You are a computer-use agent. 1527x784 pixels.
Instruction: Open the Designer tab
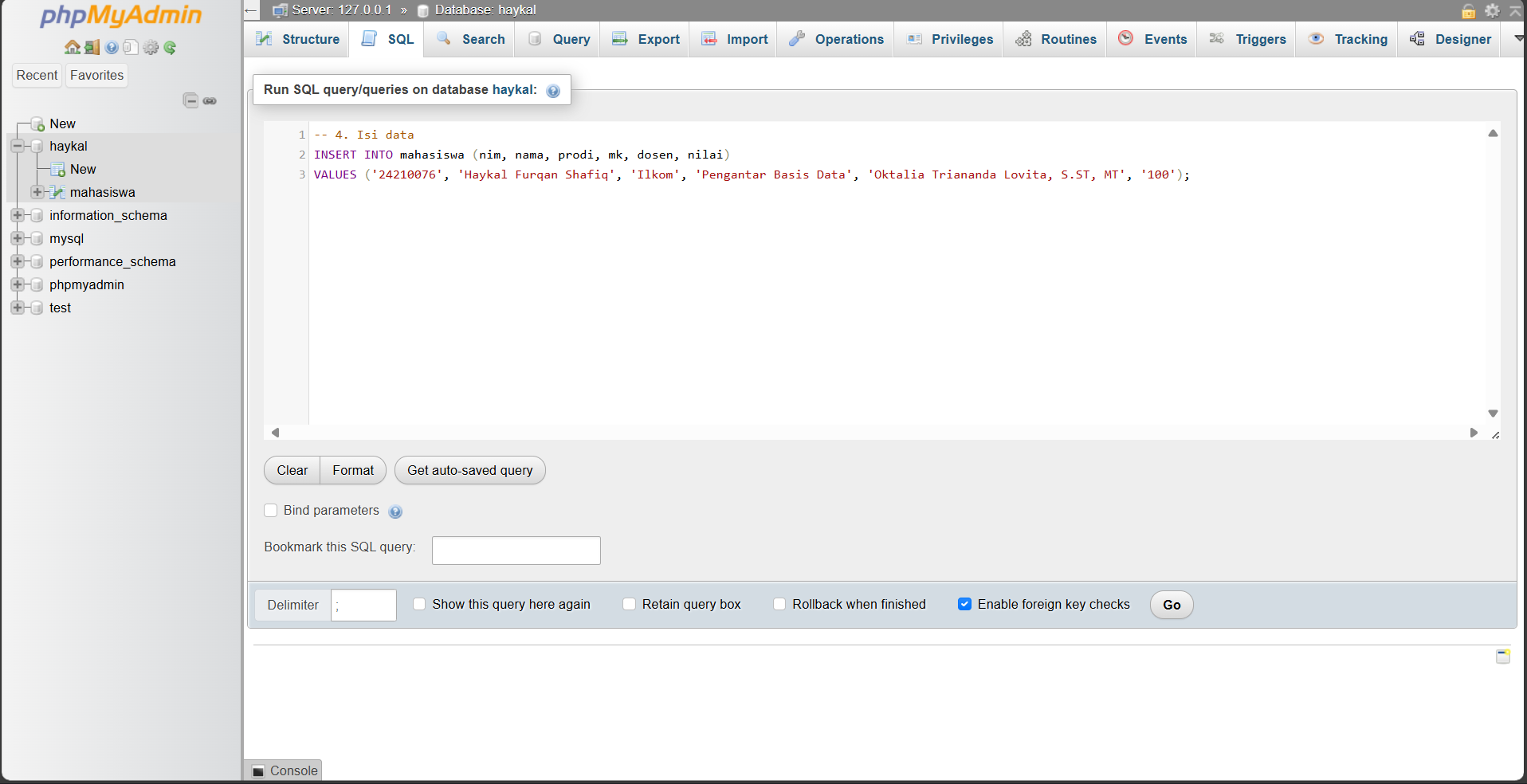click(x=1450, y=39)
